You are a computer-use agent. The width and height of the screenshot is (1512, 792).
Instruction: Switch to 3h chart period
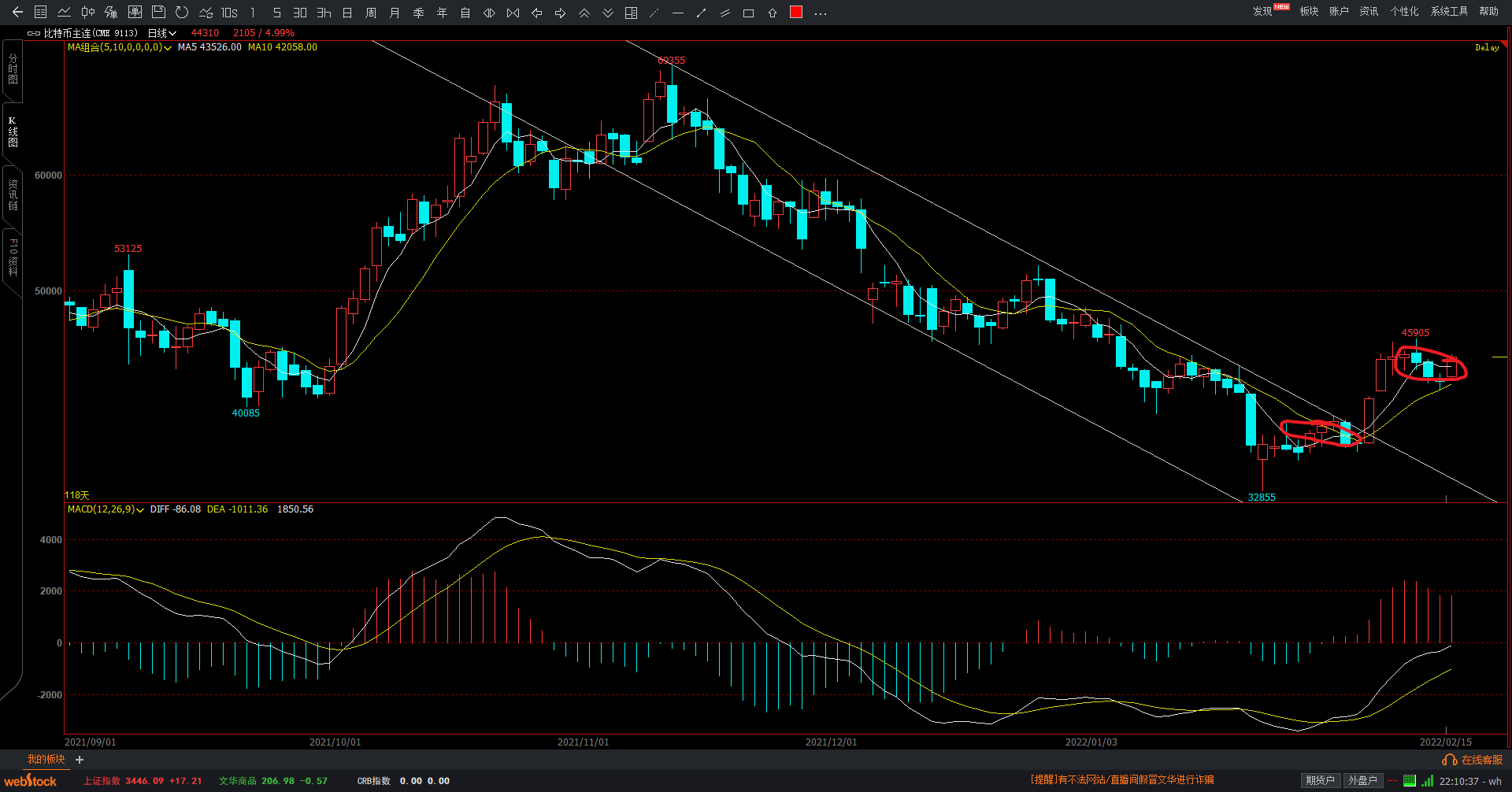324,13
